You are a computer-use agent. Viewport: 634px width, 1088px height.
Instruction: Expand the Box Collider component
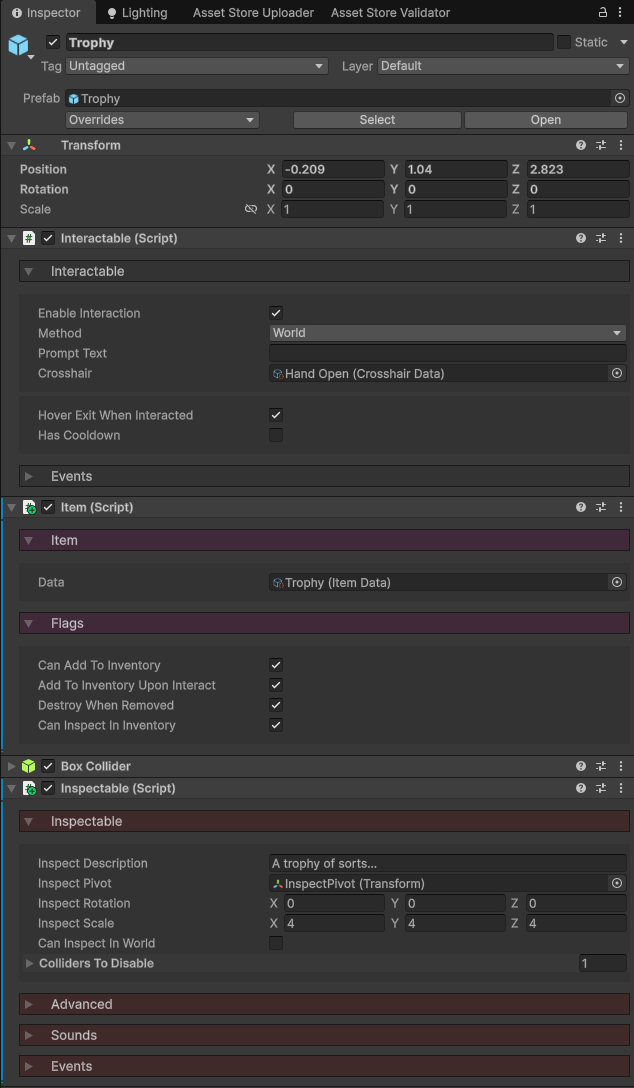pos(11,766)
